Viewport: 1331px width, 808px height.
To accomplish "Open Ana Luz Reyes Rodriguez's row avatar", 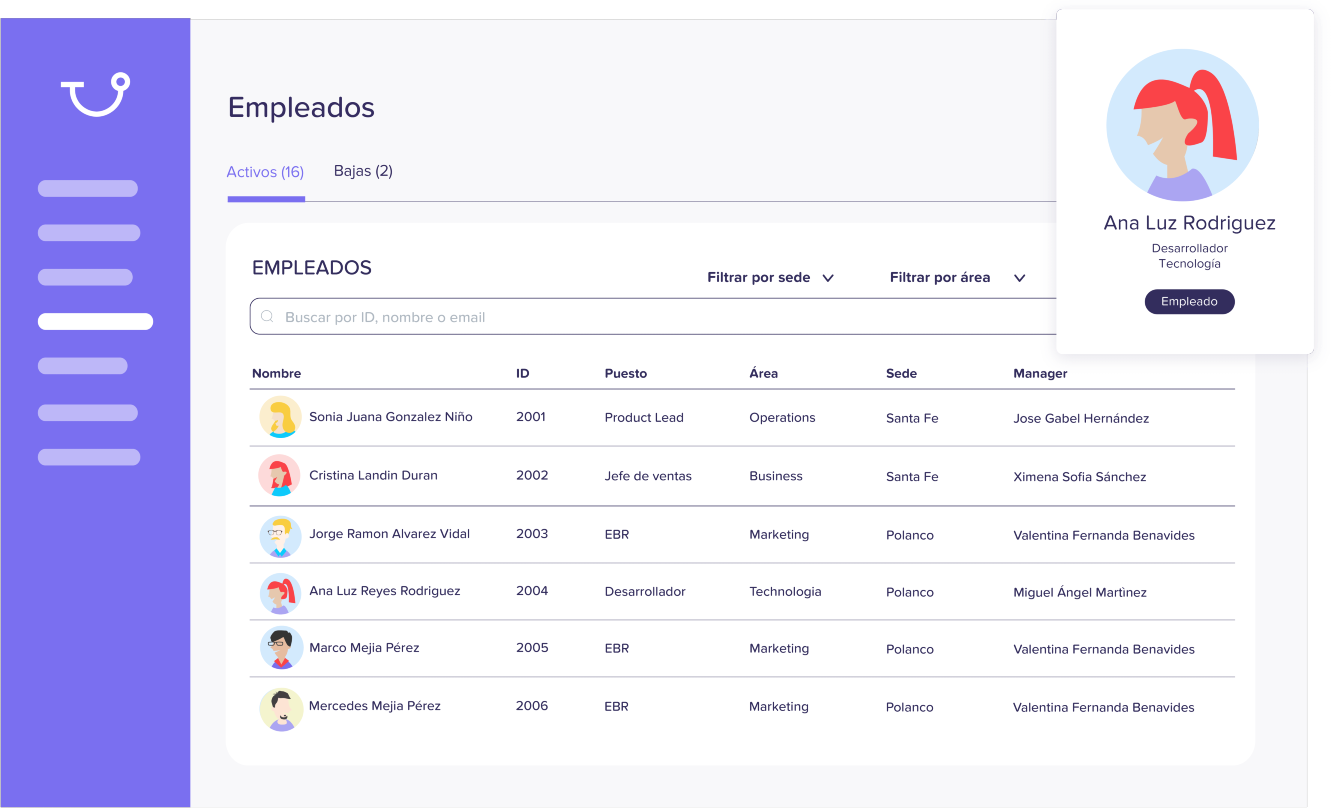I will click(280, 593).
